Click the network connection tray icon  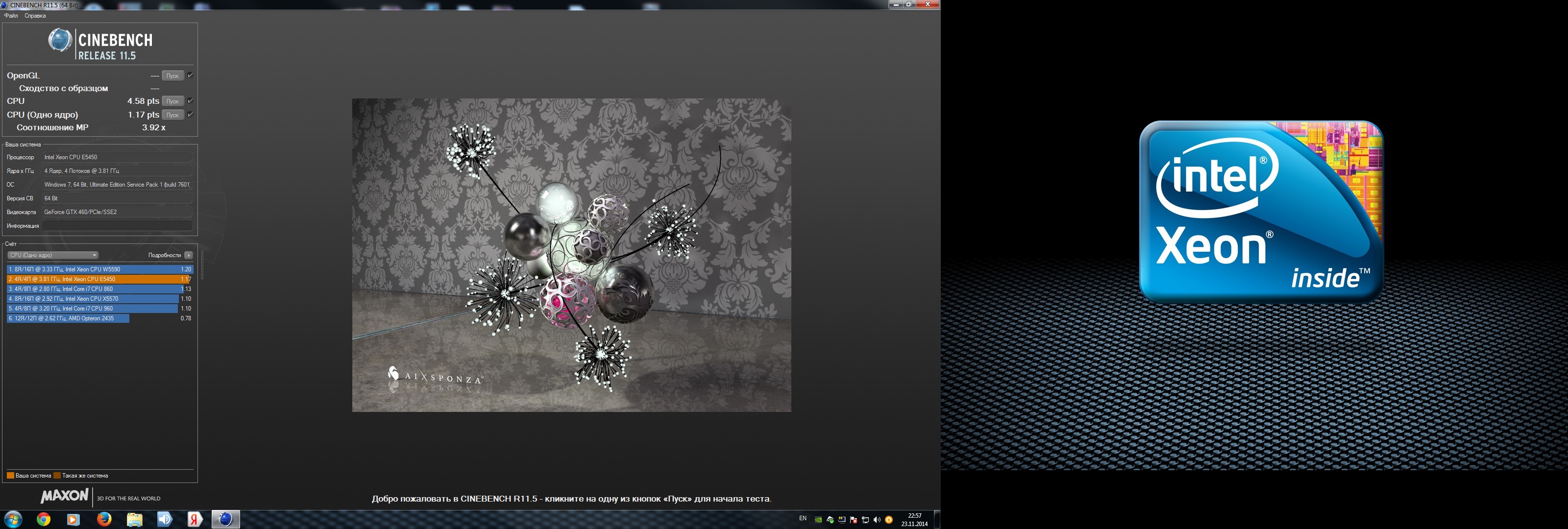tap(865, 520)
